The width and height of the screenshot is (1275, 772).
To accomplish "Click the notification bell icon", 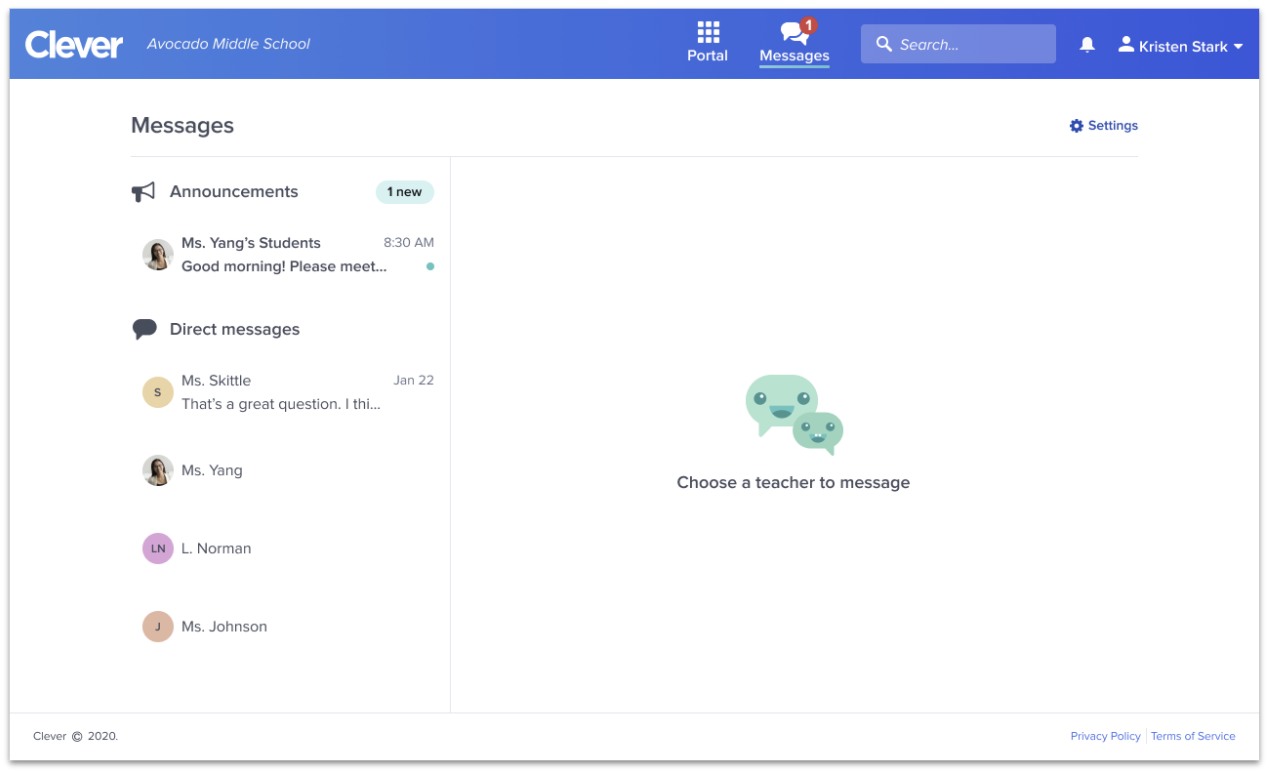I will coord(1087,45).
